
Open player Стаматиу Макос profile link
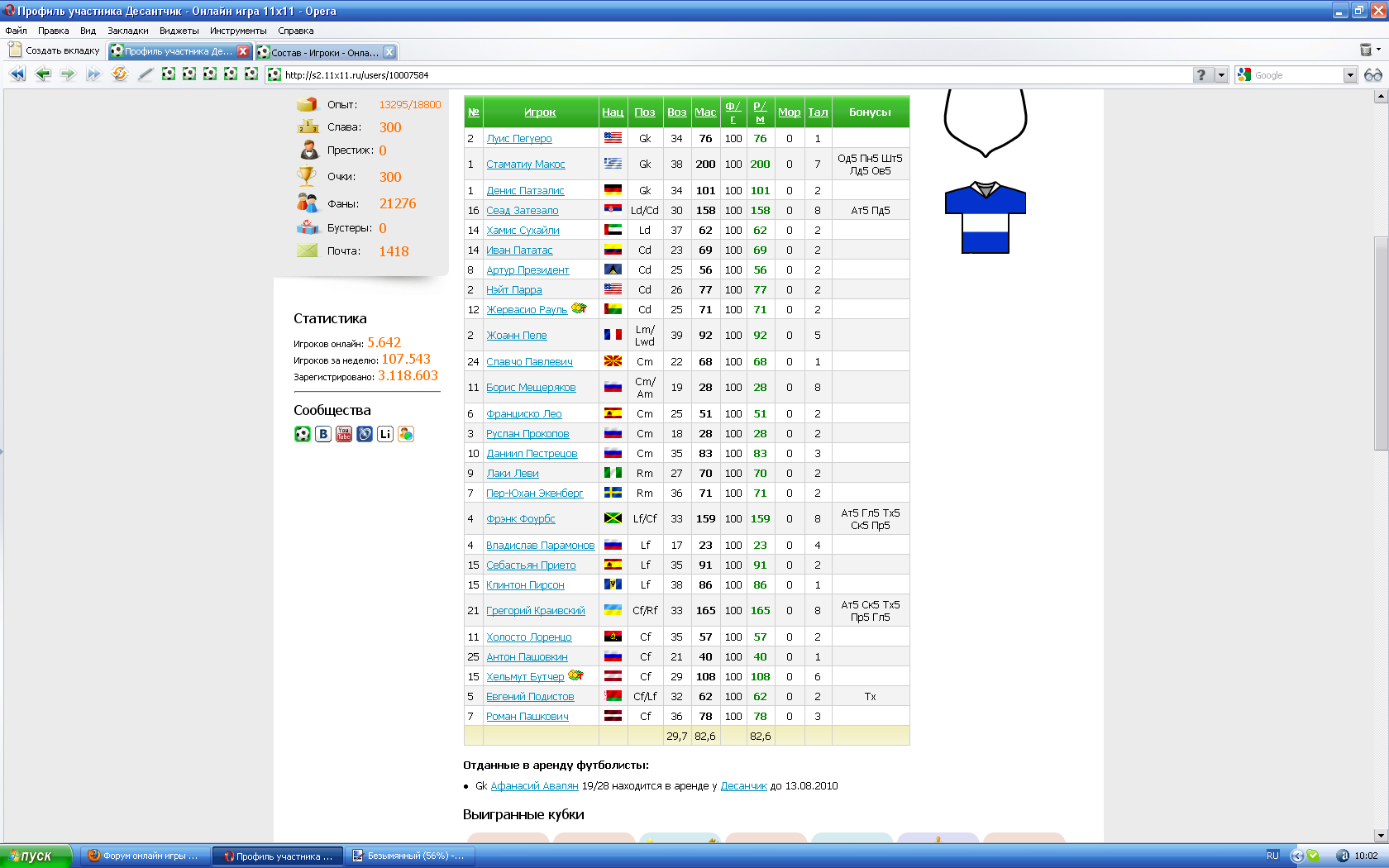point(526,165)
